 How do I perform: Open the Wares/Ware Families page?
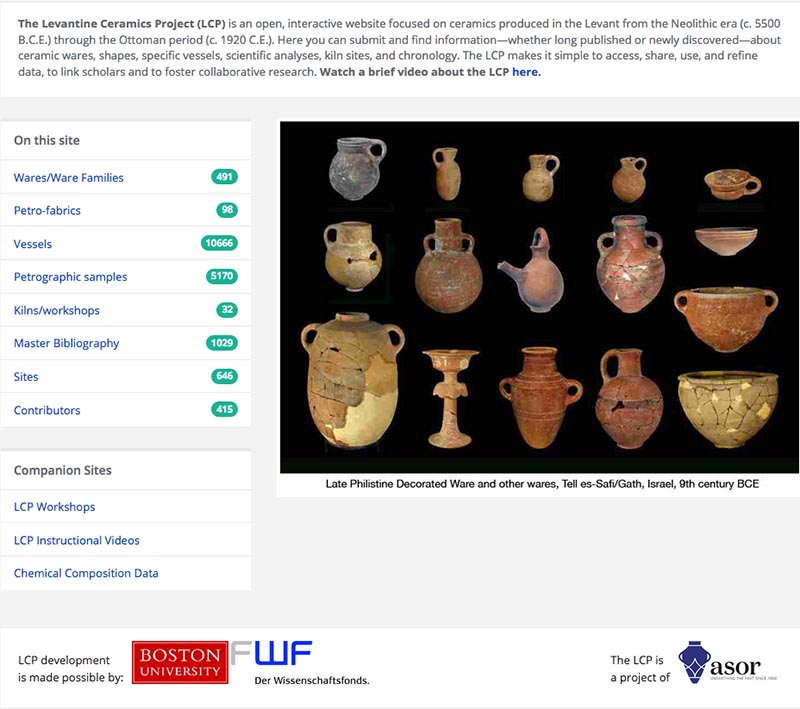68,178
